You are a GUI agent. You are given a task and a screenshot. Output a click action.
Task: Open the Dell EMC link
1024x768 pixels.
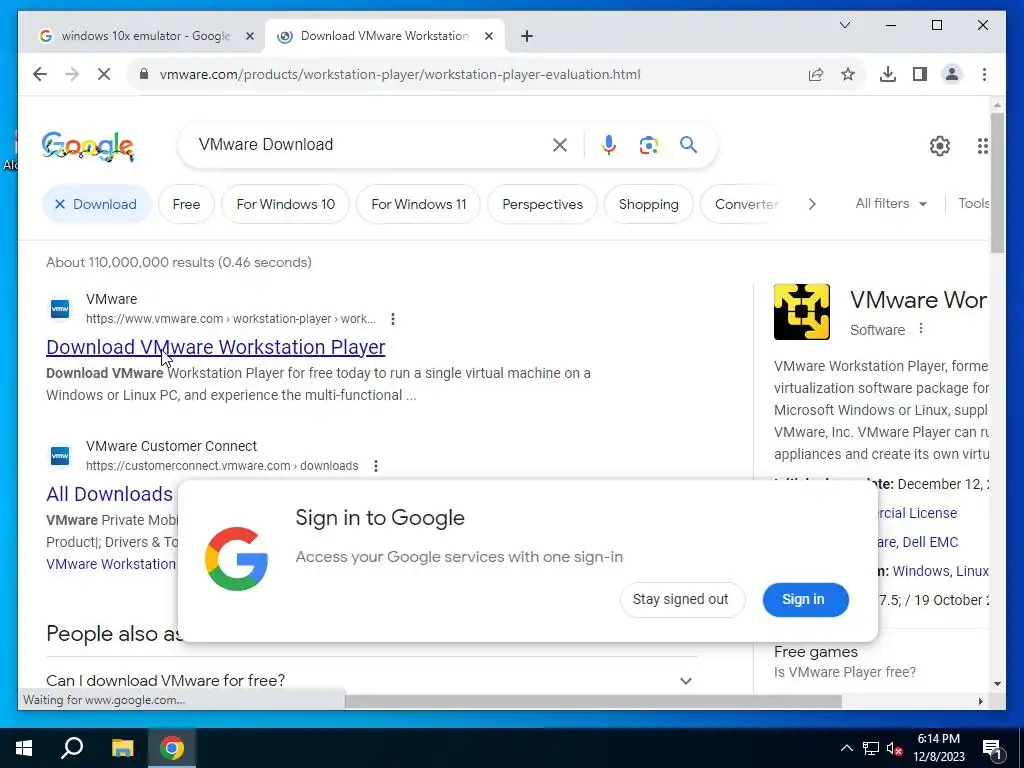(x=930, y=542)
